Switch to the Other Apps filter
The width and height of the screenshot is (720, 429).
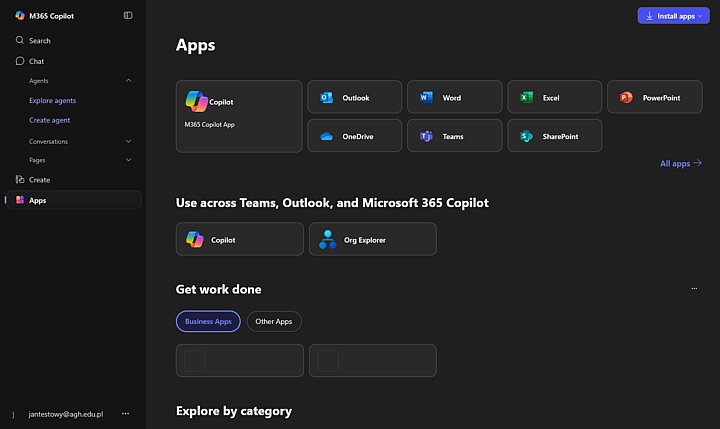click(274, 322)
